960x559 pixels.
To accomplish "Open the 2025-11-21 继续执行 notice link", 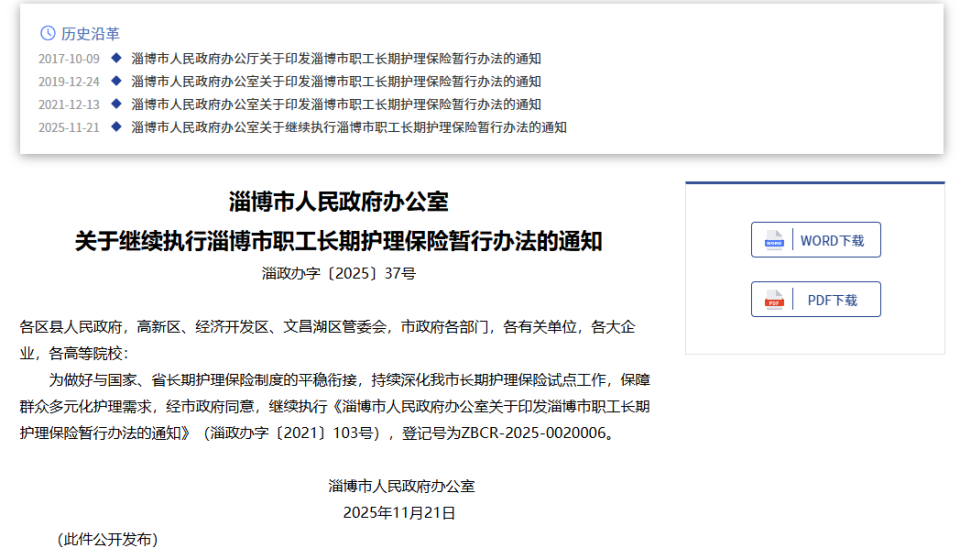I will click(x=349, y=127).
